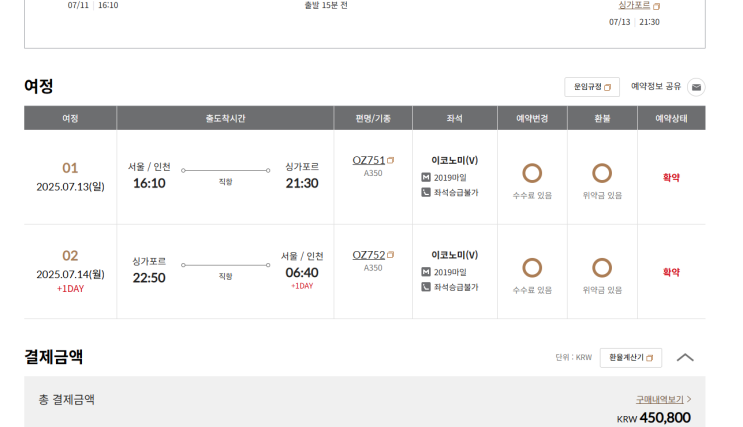
Task: Open the 환율계산기 exchange rate calculator
Action: pos(630,357)
